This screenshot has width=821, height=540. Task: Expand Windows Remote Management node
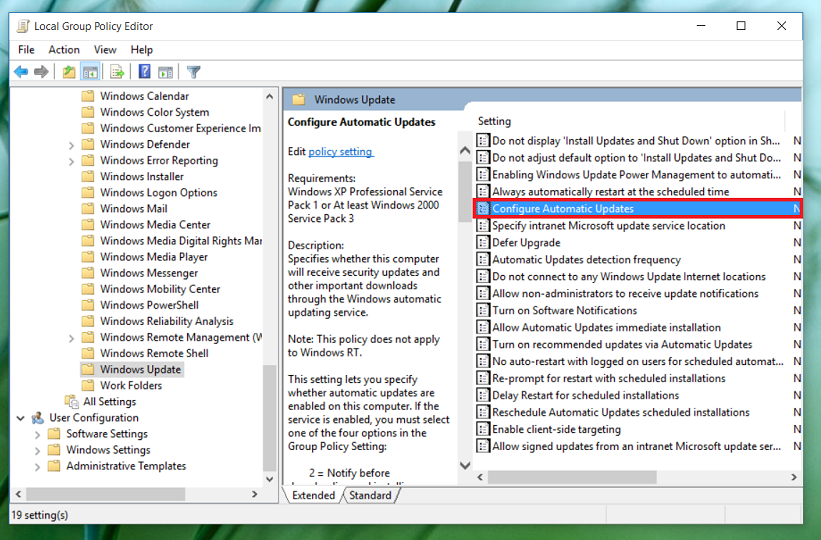[x=71, y=338]
